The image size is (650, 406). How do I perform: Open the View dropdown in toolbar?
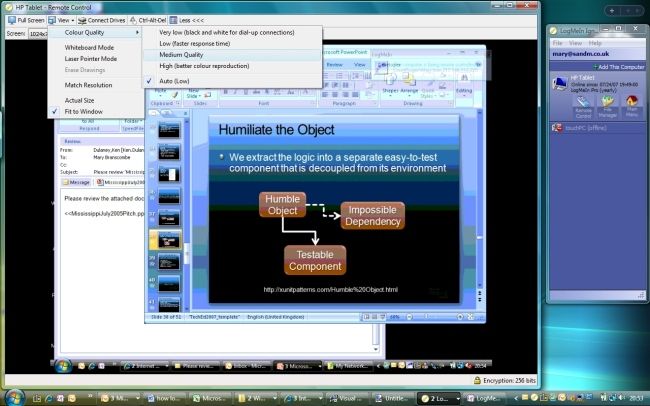[x=61, y=20]
